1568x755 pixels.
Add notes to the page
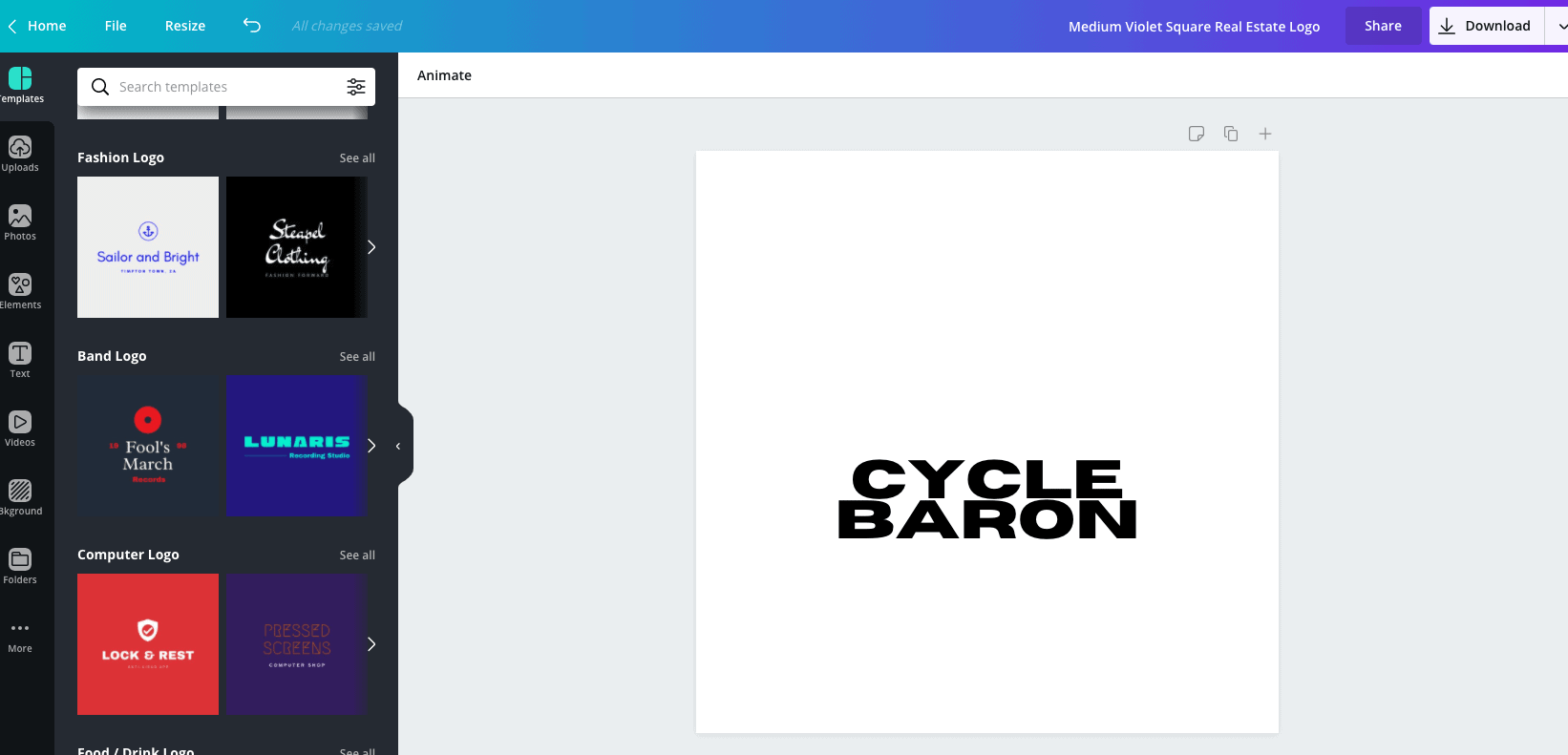1197,134
